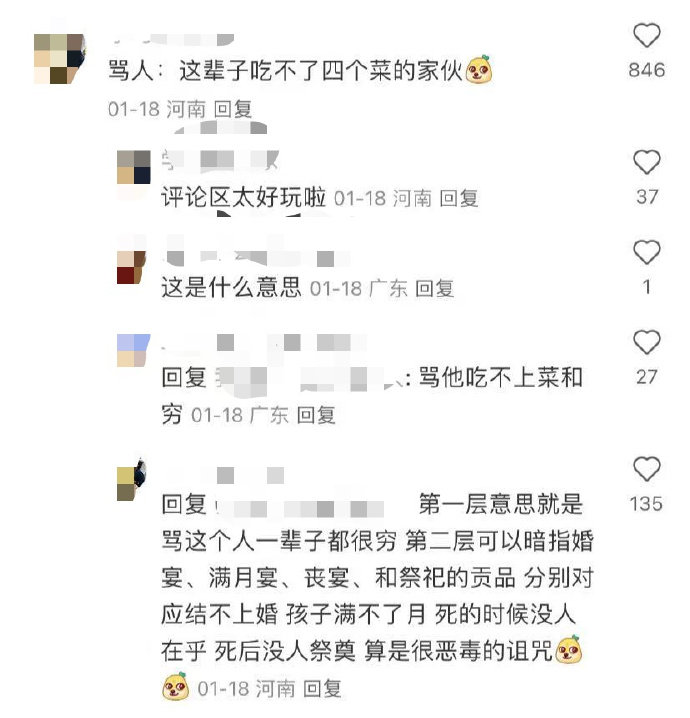Viewport: 690px width, 718px height.
Task: Reply to the top 骂人 comment
Action: [x=233, y=110]
